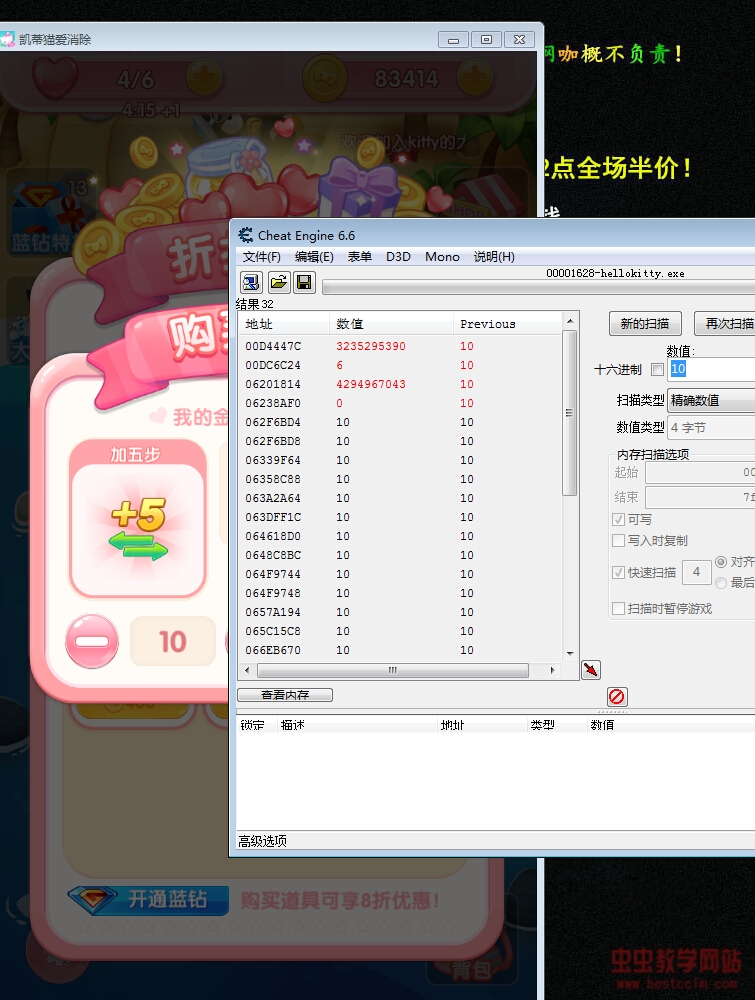Open the Table menu (表单)
This screenshot has height=1000, width=755.
pos(360,256)
